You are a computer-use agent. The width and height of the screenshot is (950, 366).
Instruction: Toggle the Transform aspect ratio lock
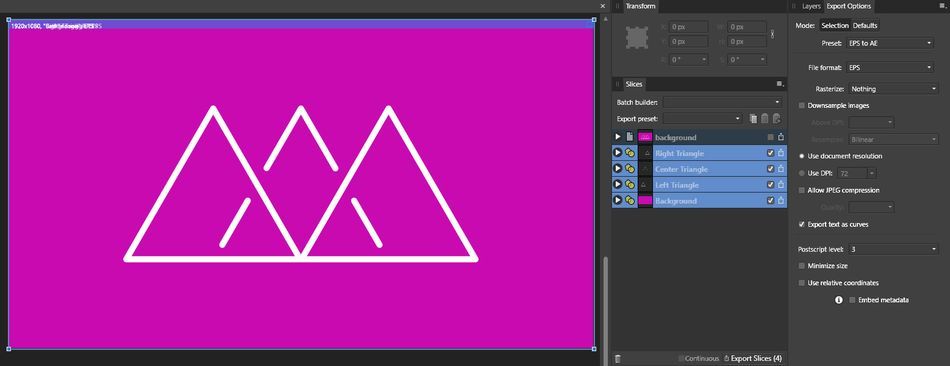(772, 35)
